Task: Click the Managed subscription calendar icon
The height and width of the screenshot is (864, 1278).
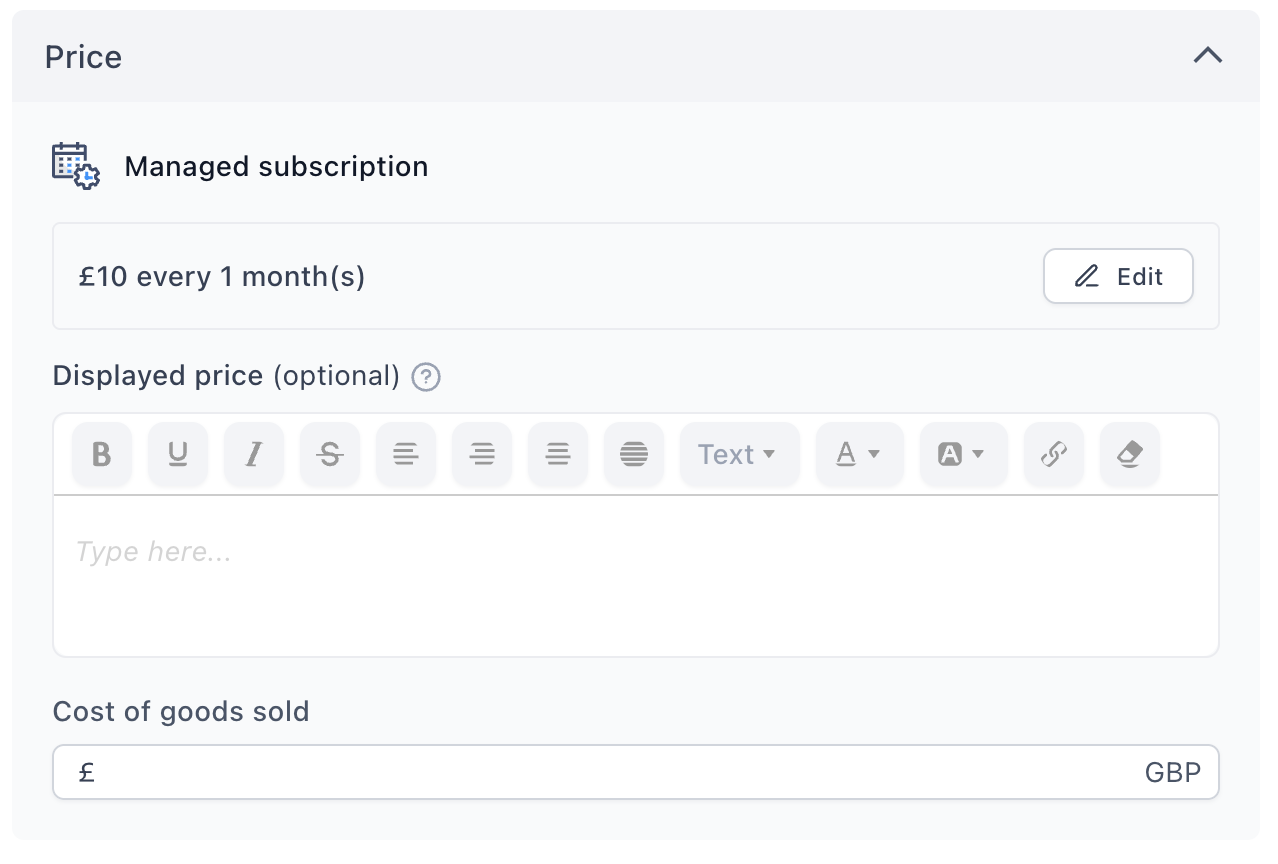Action: tap(76, 166)
